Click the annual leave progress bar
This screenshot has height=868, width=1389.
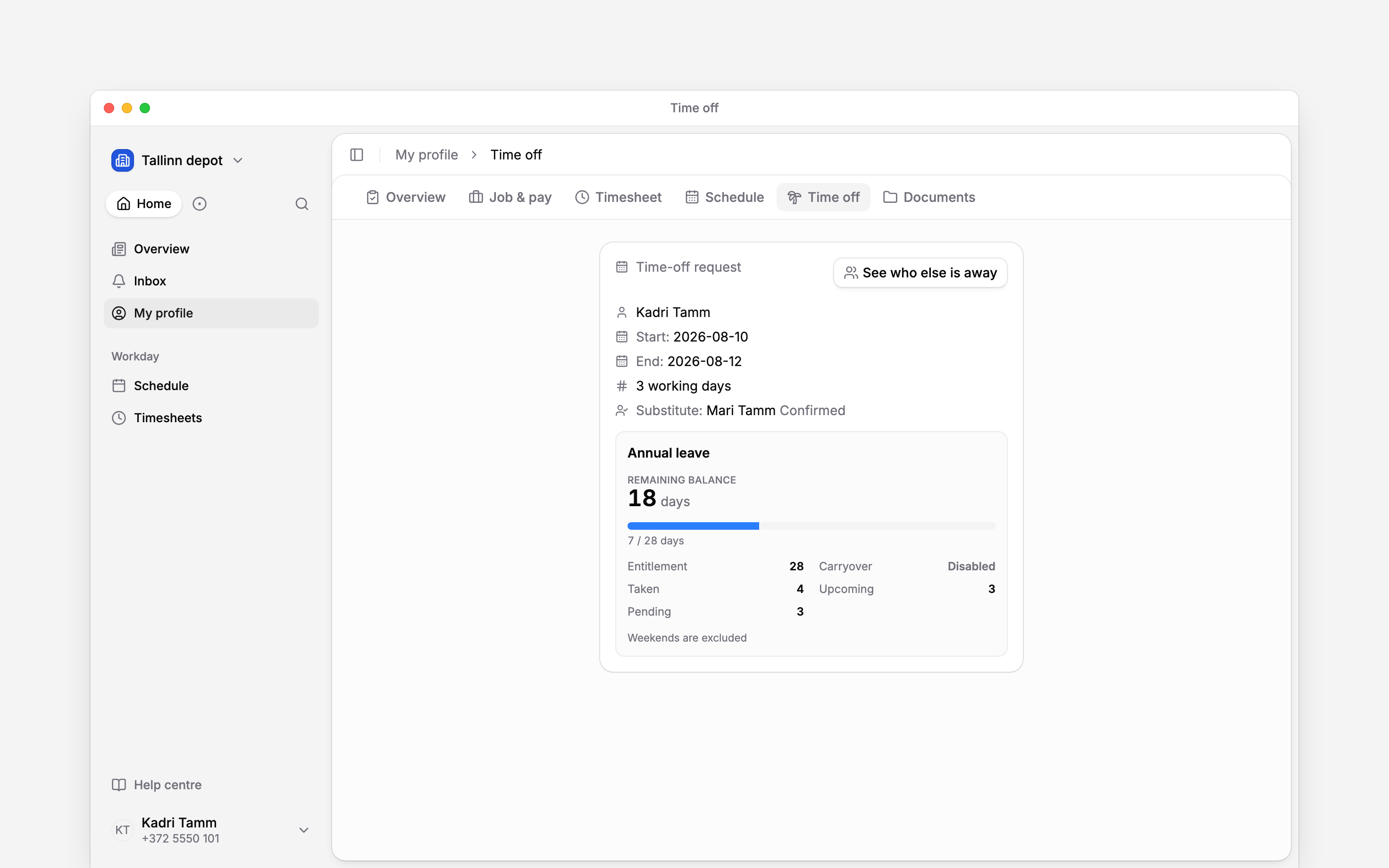coord(811,526)
